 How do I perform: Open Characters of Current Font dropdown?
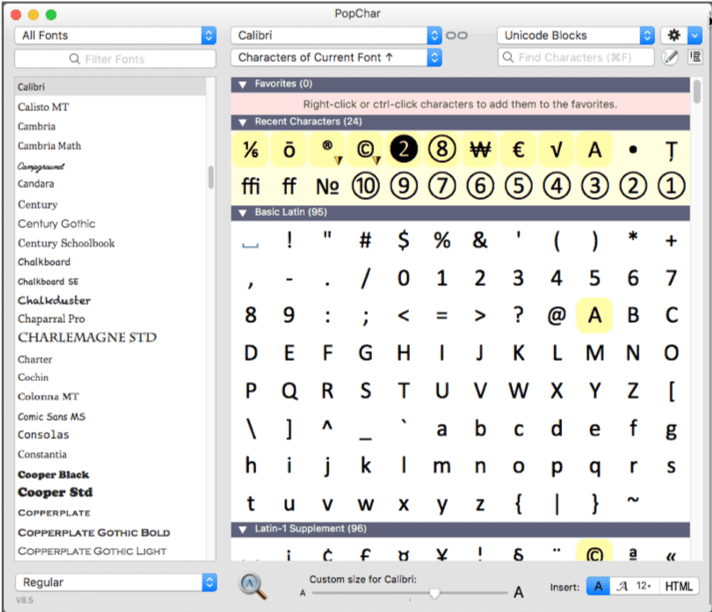coord(336,57)
